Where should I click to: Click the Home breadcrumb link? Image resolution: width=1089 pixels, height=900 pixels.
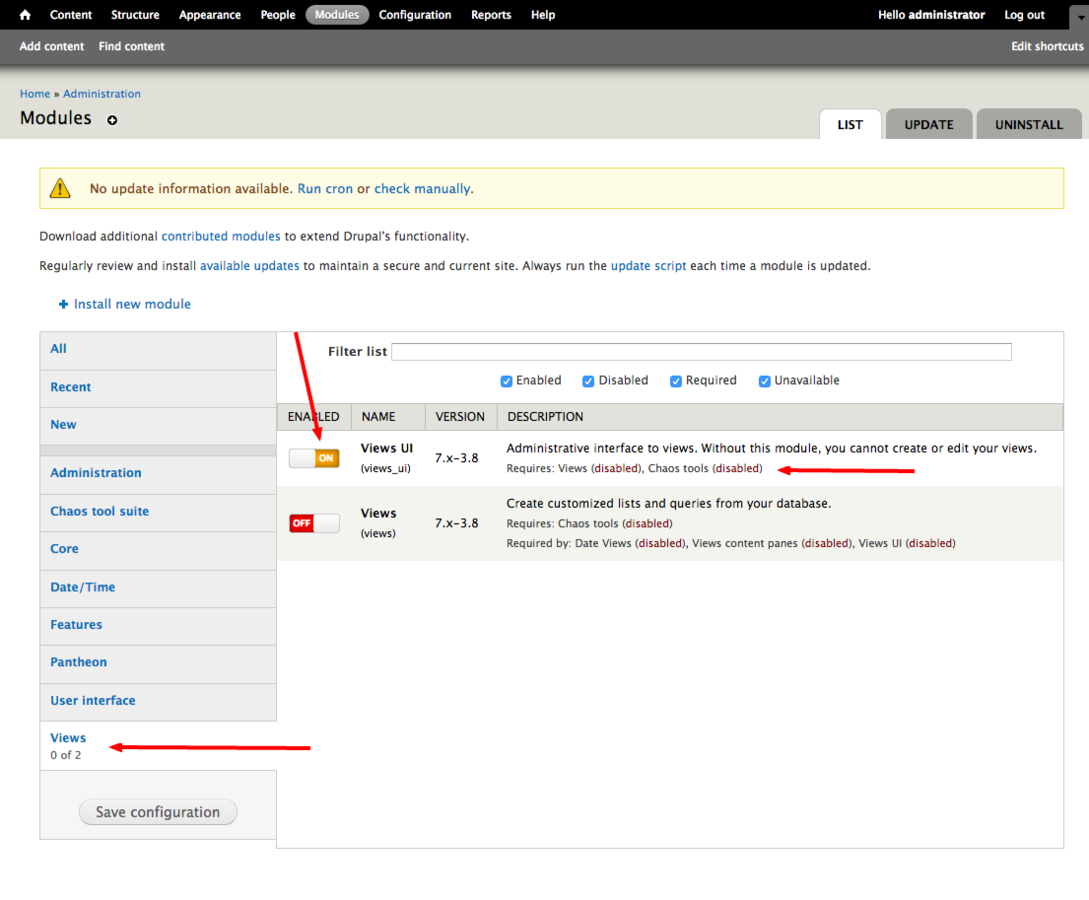pos(35,94)
